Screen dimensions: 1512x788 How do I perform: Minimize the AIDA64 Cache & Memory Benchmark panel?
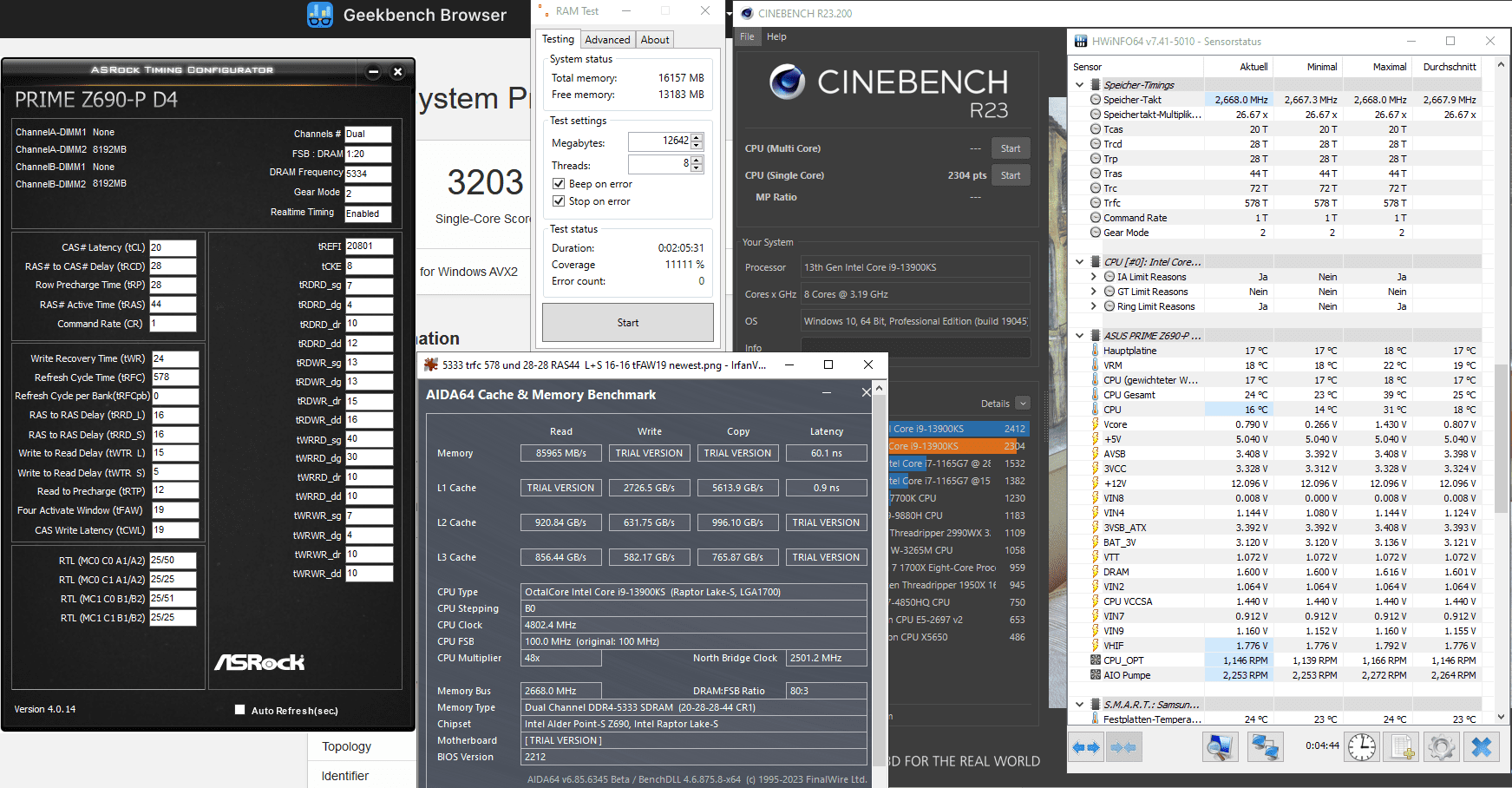tap(827, 394)
